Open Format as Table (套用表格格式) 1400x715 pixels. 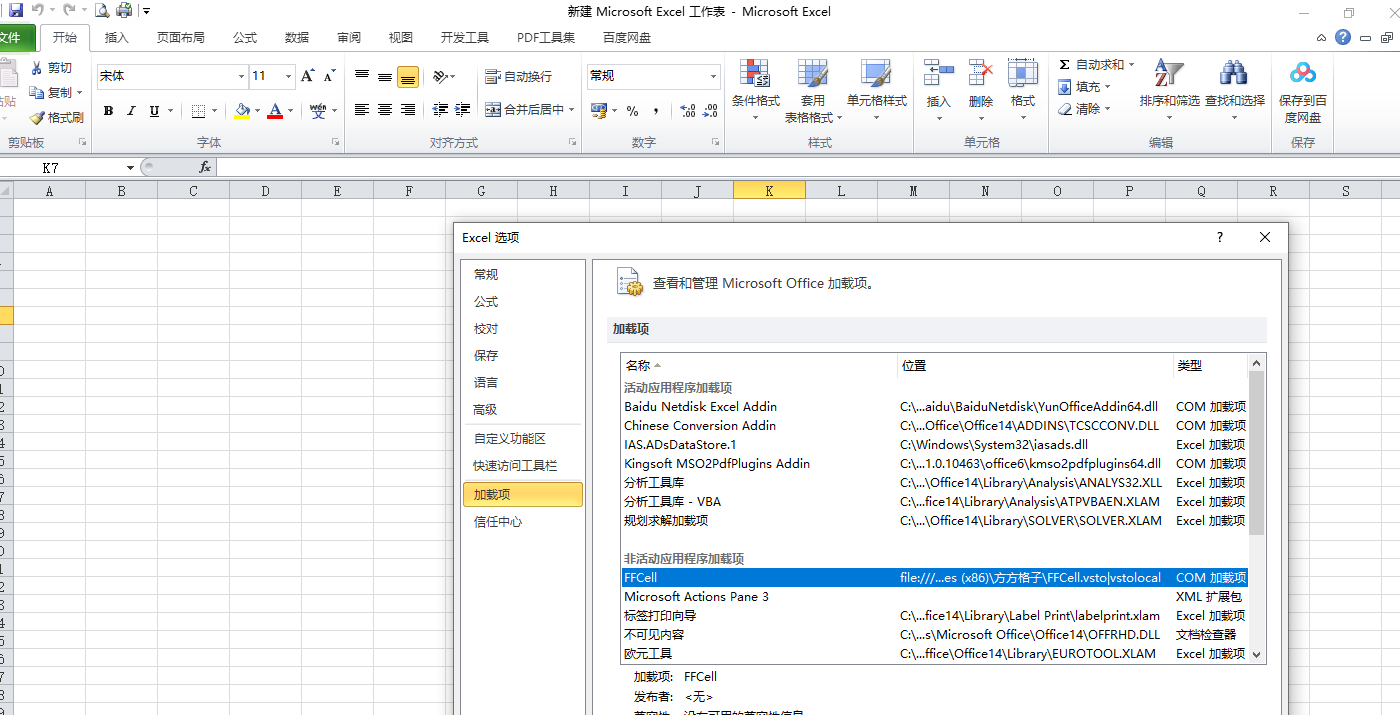point(813,90)
